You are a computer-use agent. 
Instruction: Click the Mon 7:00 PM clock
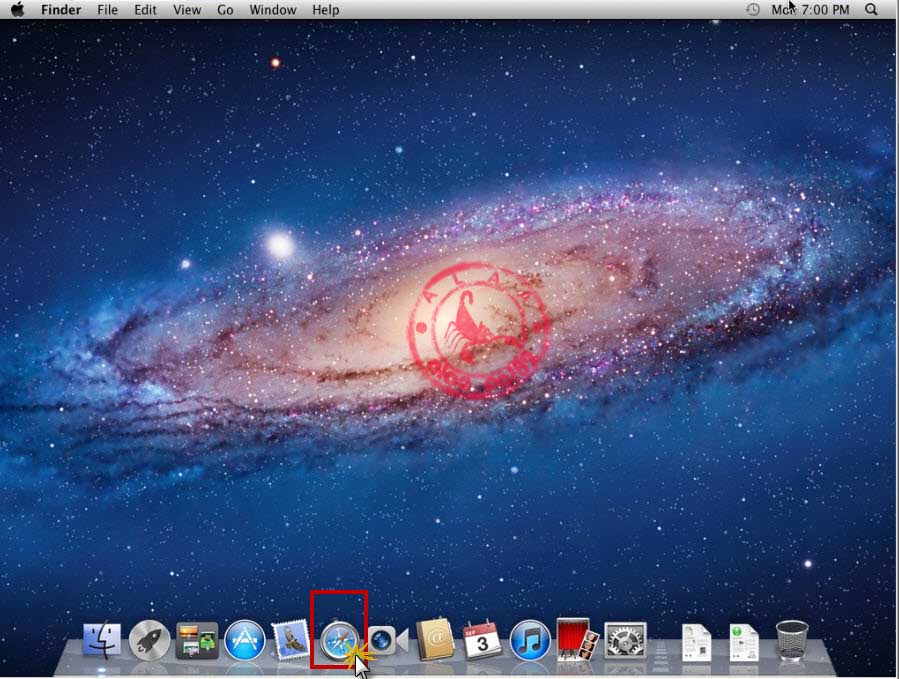click(x=810, y=10)
